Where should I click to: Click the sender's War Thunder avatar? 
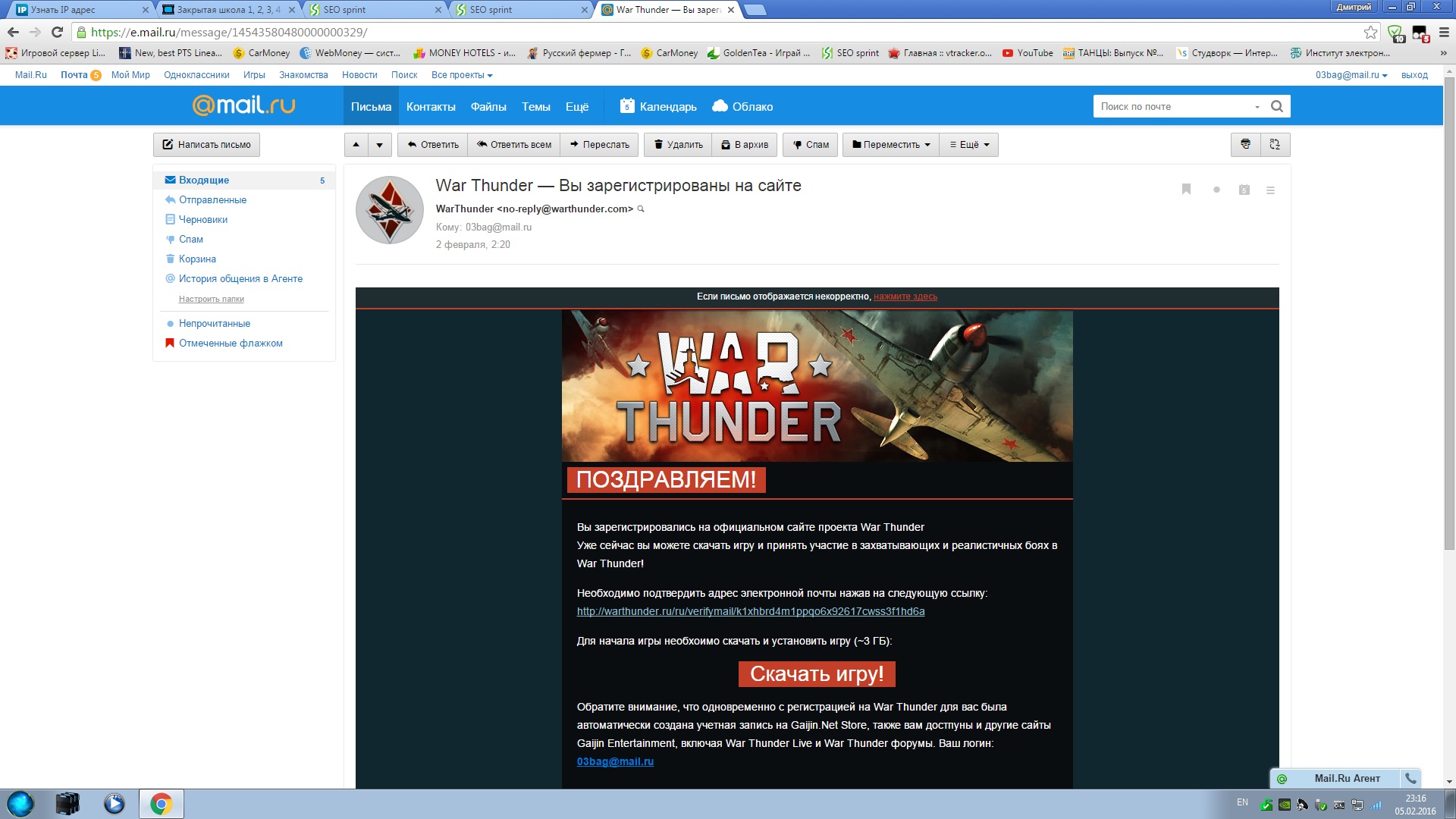(390, 210)
